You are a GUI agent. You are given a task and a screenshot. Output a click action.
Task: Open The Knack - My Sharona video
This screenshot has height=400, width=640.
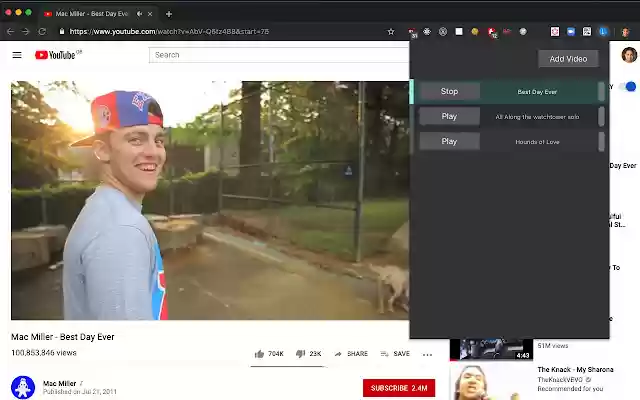[575, 369]
